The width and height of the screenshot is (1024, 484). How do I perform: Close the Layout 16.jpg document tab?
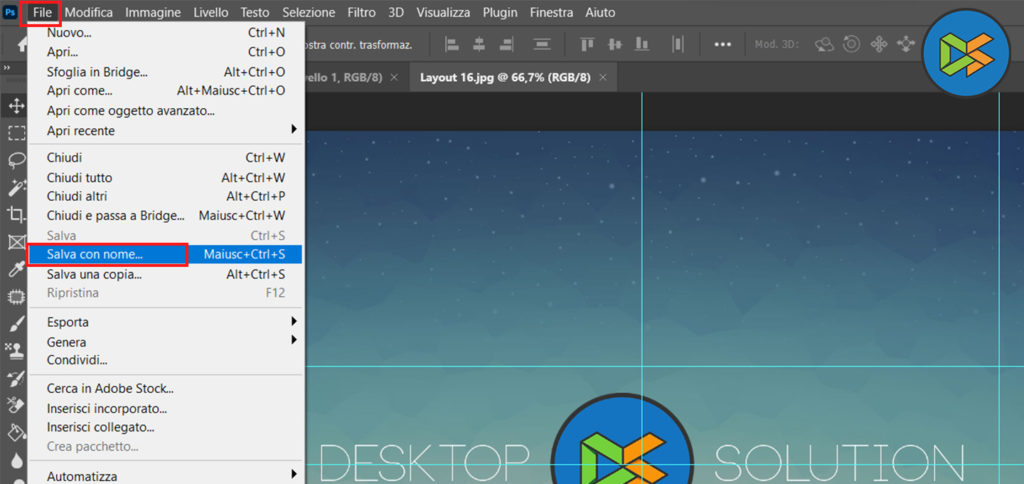click(607, 77)
